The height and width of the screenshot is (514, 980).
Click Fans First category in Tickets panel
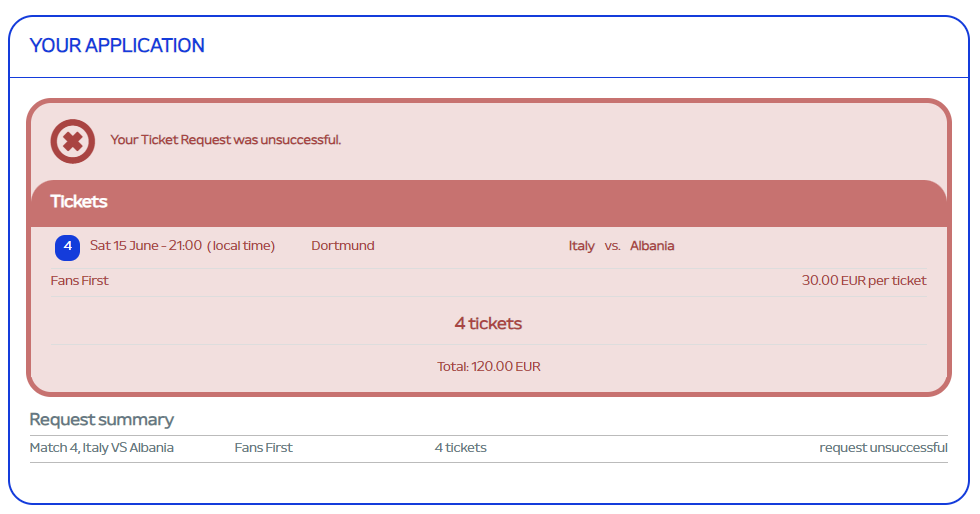tap(80, 281)
